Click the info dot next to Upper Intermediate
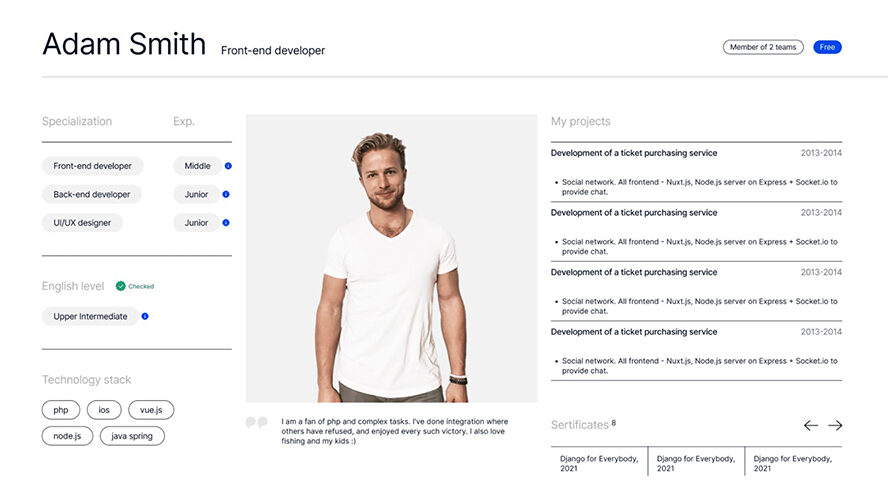The width and height of the screenshot is (888, 500). point(145,317)
